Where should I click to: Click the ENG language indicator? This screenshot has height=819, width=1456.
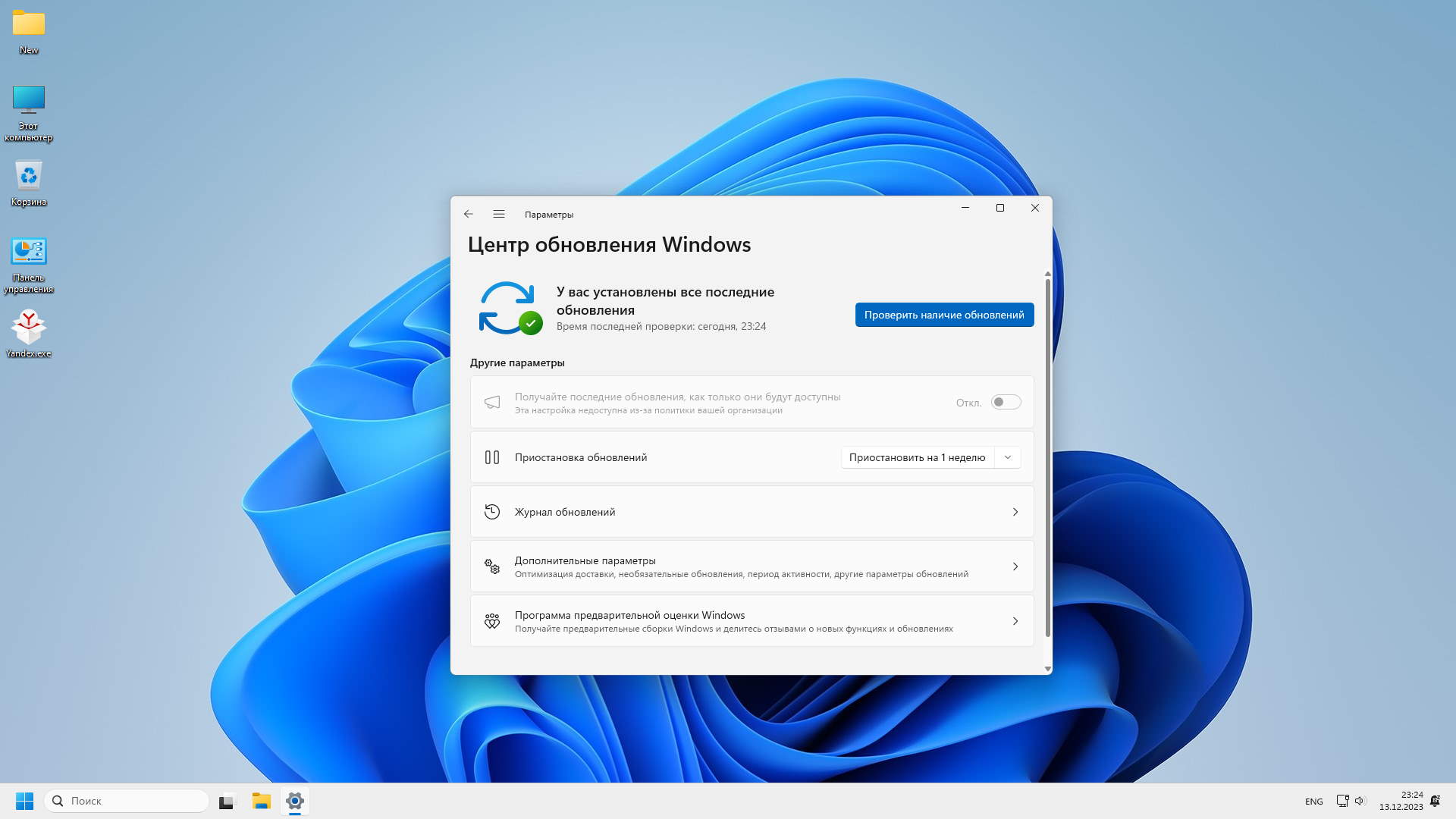point(1313,801)
